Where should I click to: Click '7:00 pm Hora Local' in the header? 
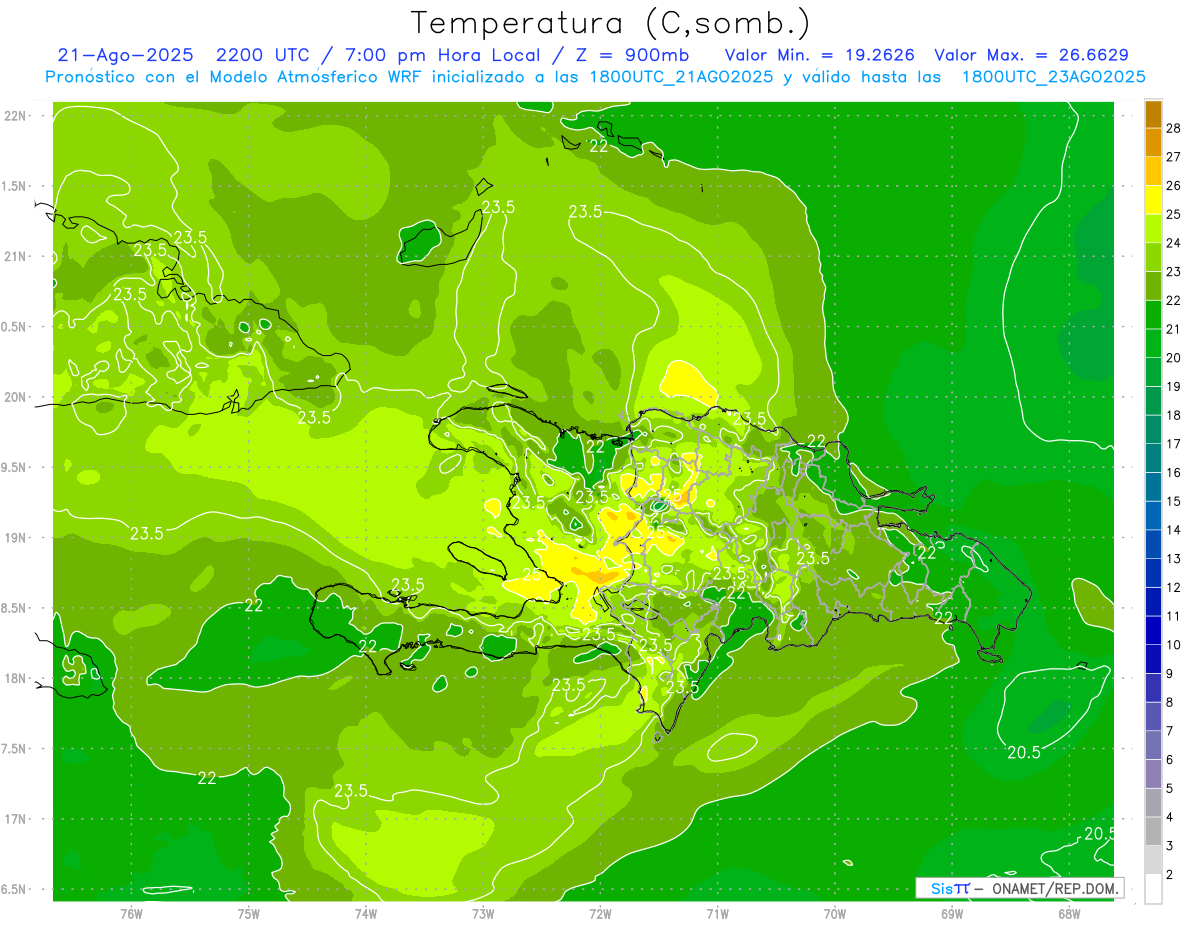[443, 55]
